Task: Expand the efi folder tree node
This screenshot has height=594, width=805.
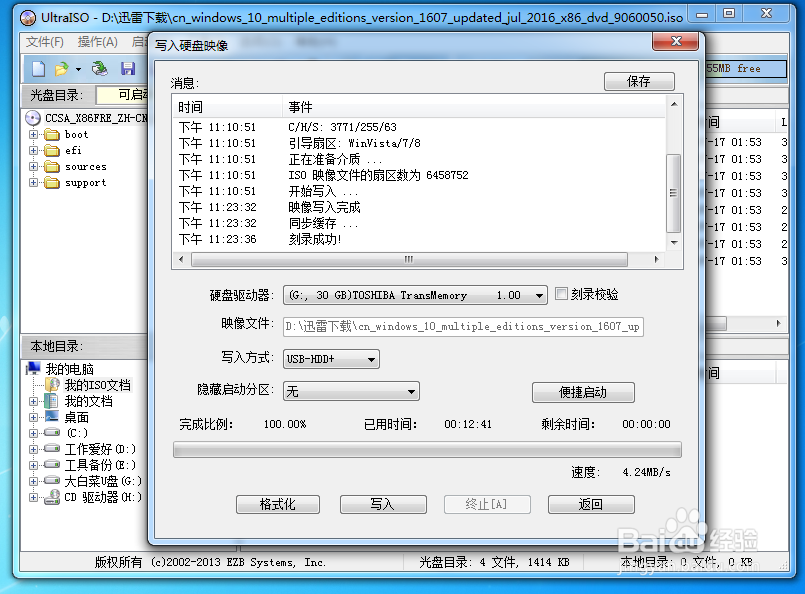Action: (33, 150)
